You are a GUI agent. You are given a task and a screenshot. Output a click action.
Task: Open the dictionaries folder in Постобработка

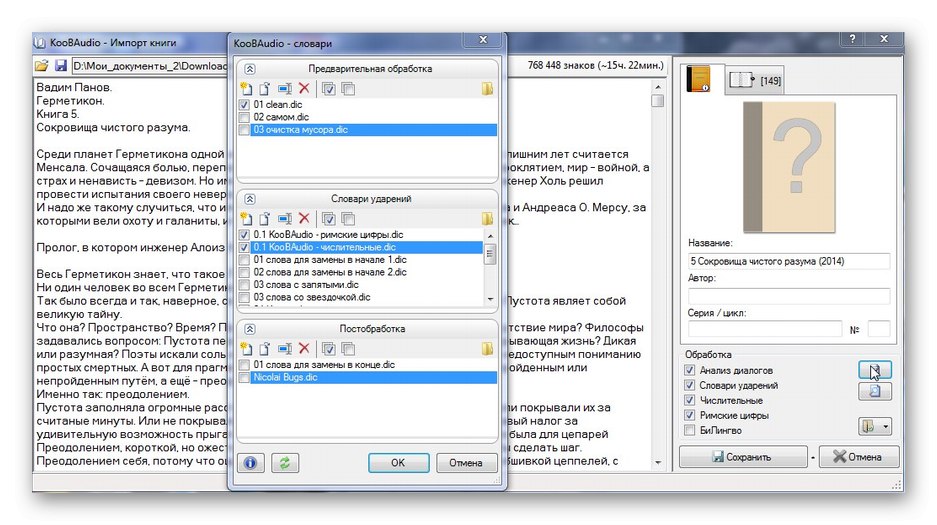[488, 349]
